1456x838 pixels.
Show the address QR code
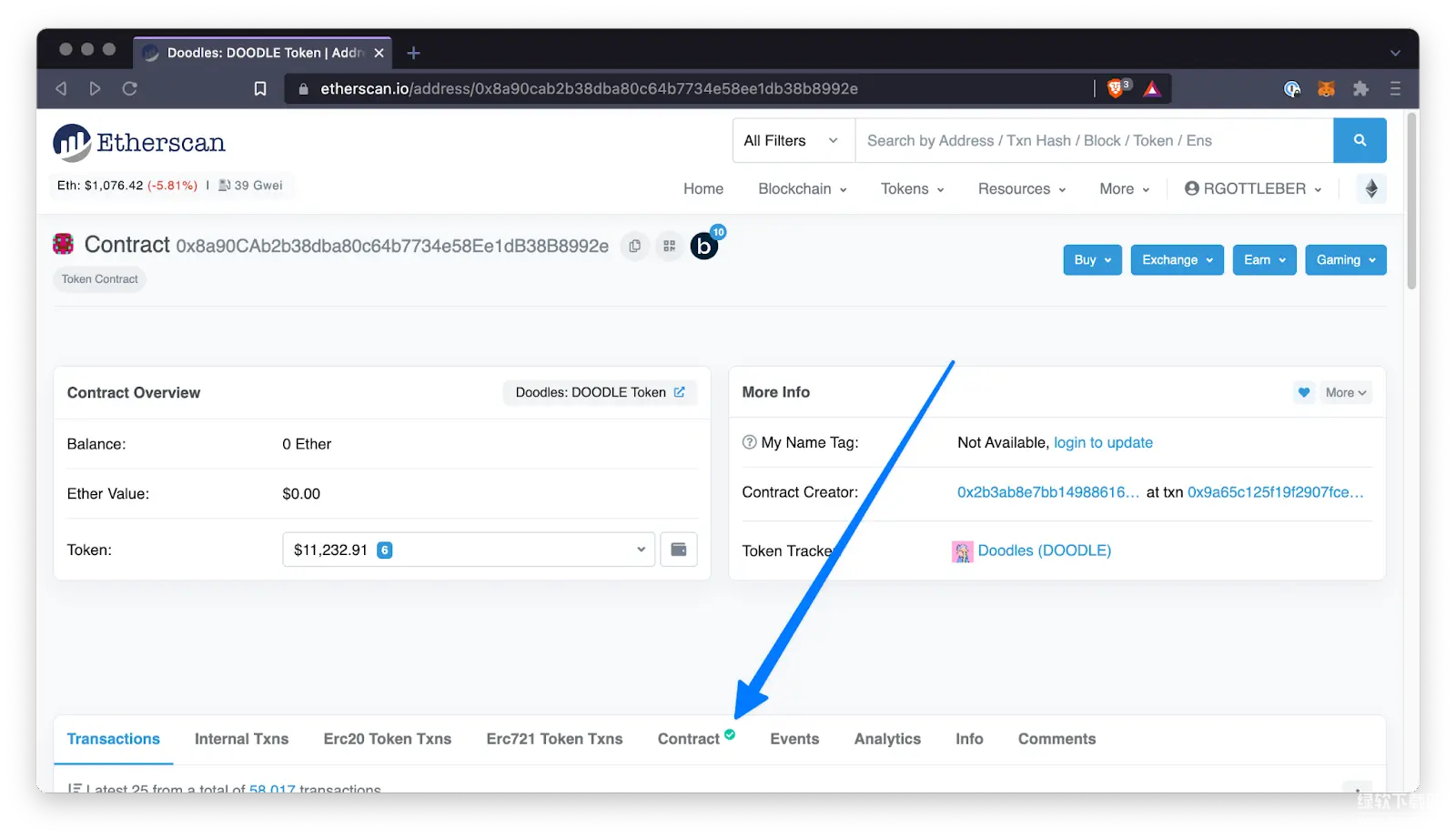coord(669,246)
